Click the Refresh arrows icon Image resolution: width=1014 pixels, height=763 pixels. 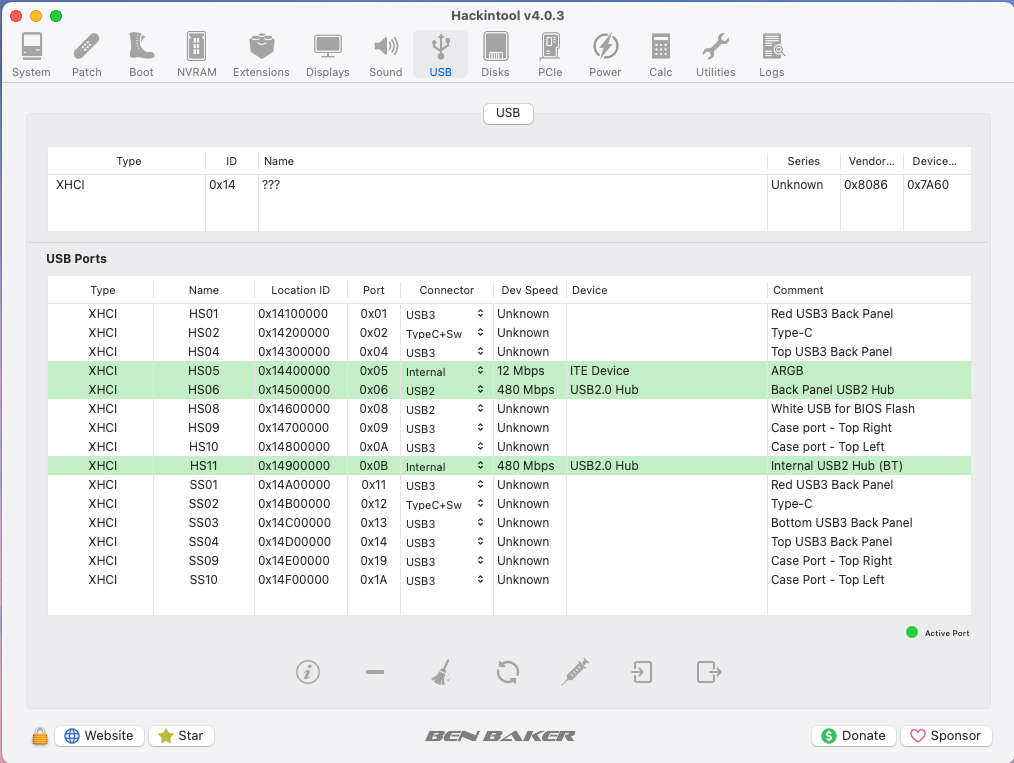(x=508, y=672)
